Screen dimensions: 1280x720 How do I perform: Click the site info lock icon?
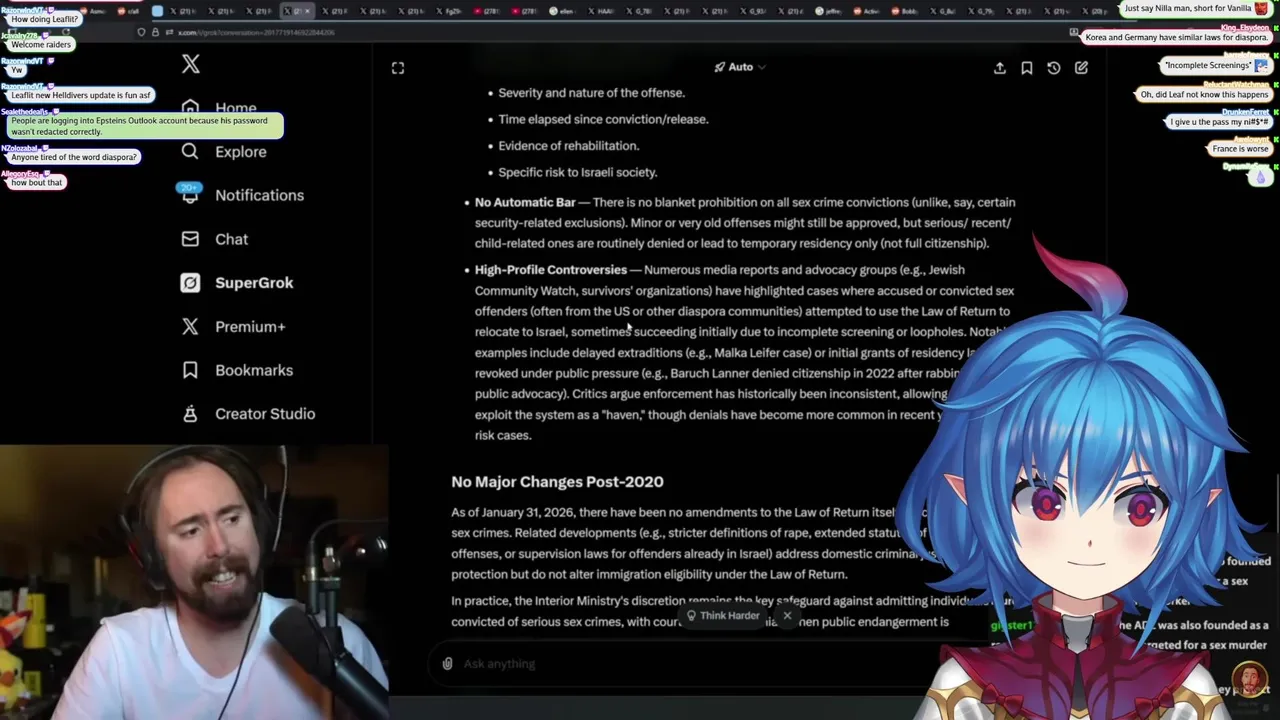(154, 32)
